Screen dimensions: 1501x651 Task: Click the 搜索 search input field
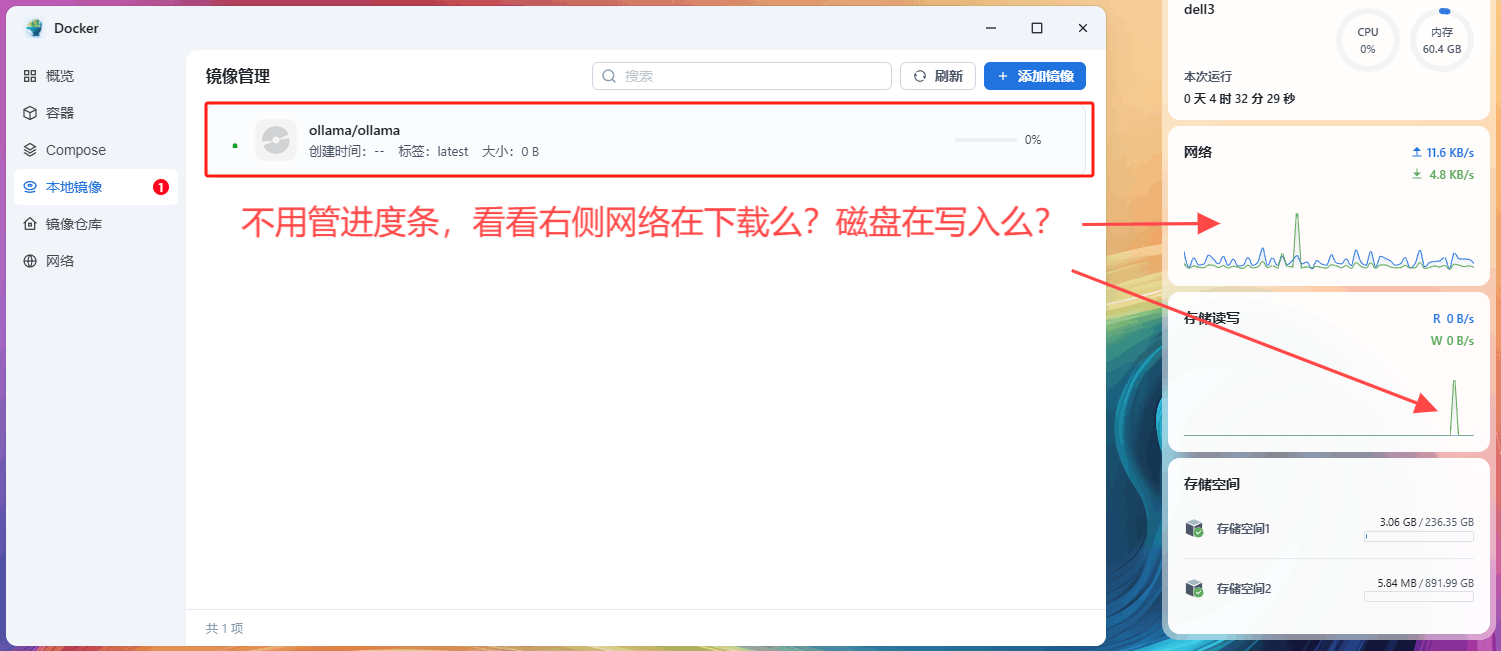pyautogui.click(x=750, y=76)
